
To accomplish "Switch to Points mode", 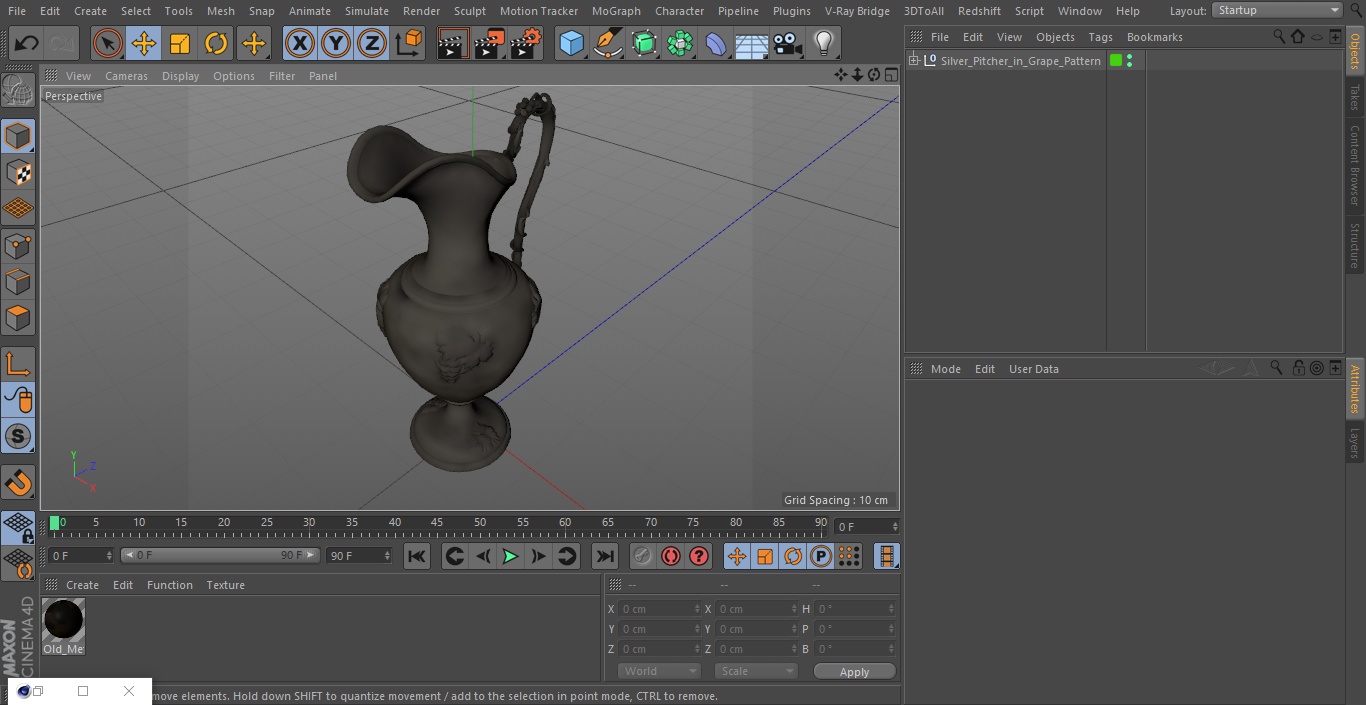I will coord(18,245).
